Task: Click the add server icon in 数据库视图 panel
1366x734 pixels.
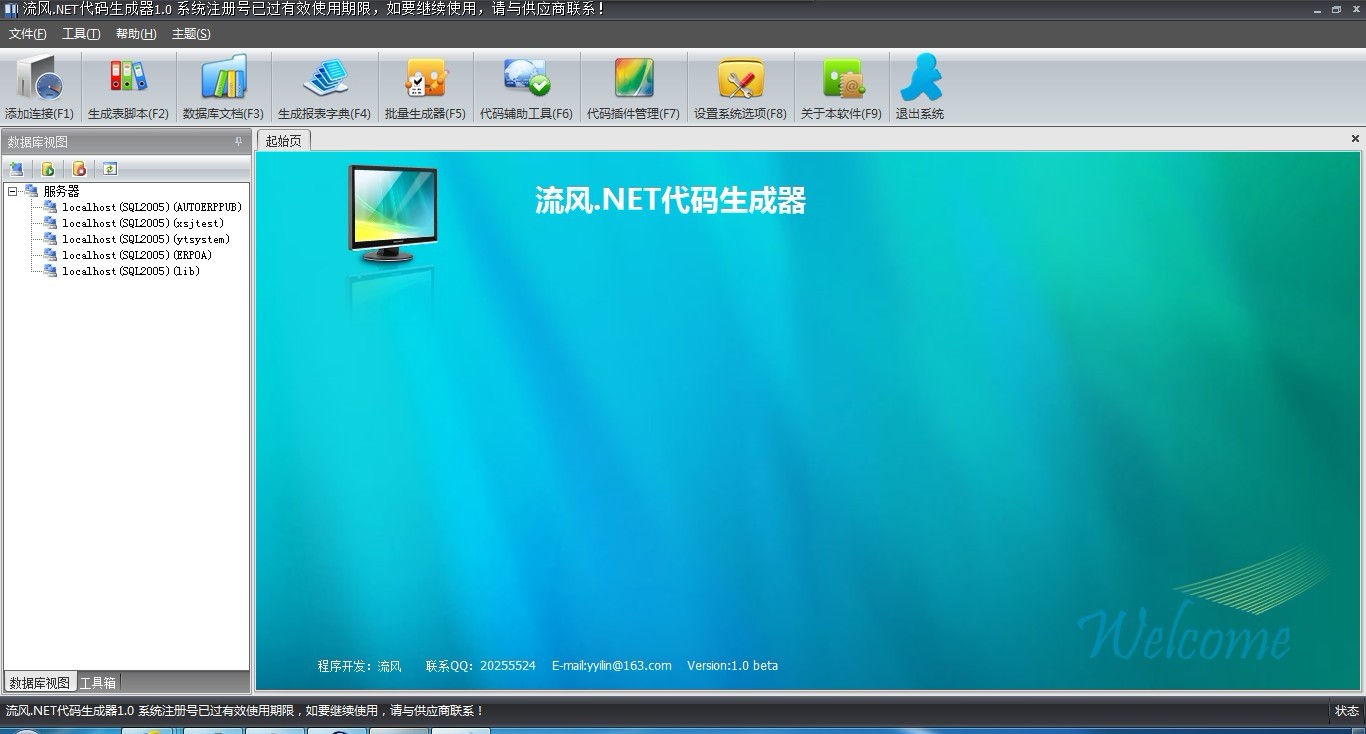Action: point(16,169)
